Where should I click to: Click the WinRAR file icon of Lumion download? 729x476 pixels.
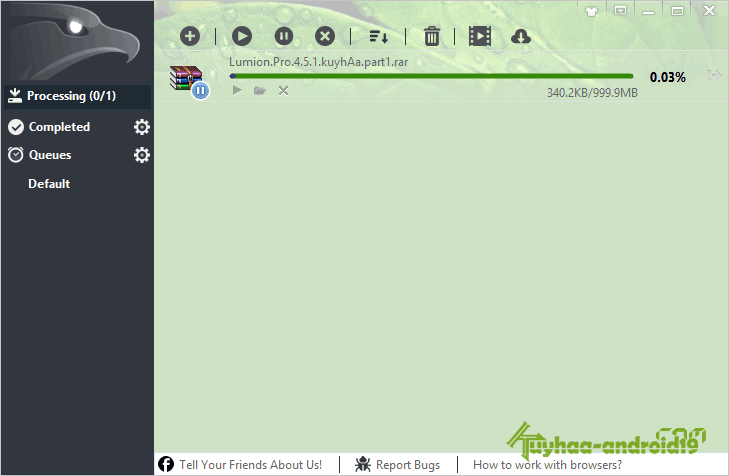pos(185,77)
